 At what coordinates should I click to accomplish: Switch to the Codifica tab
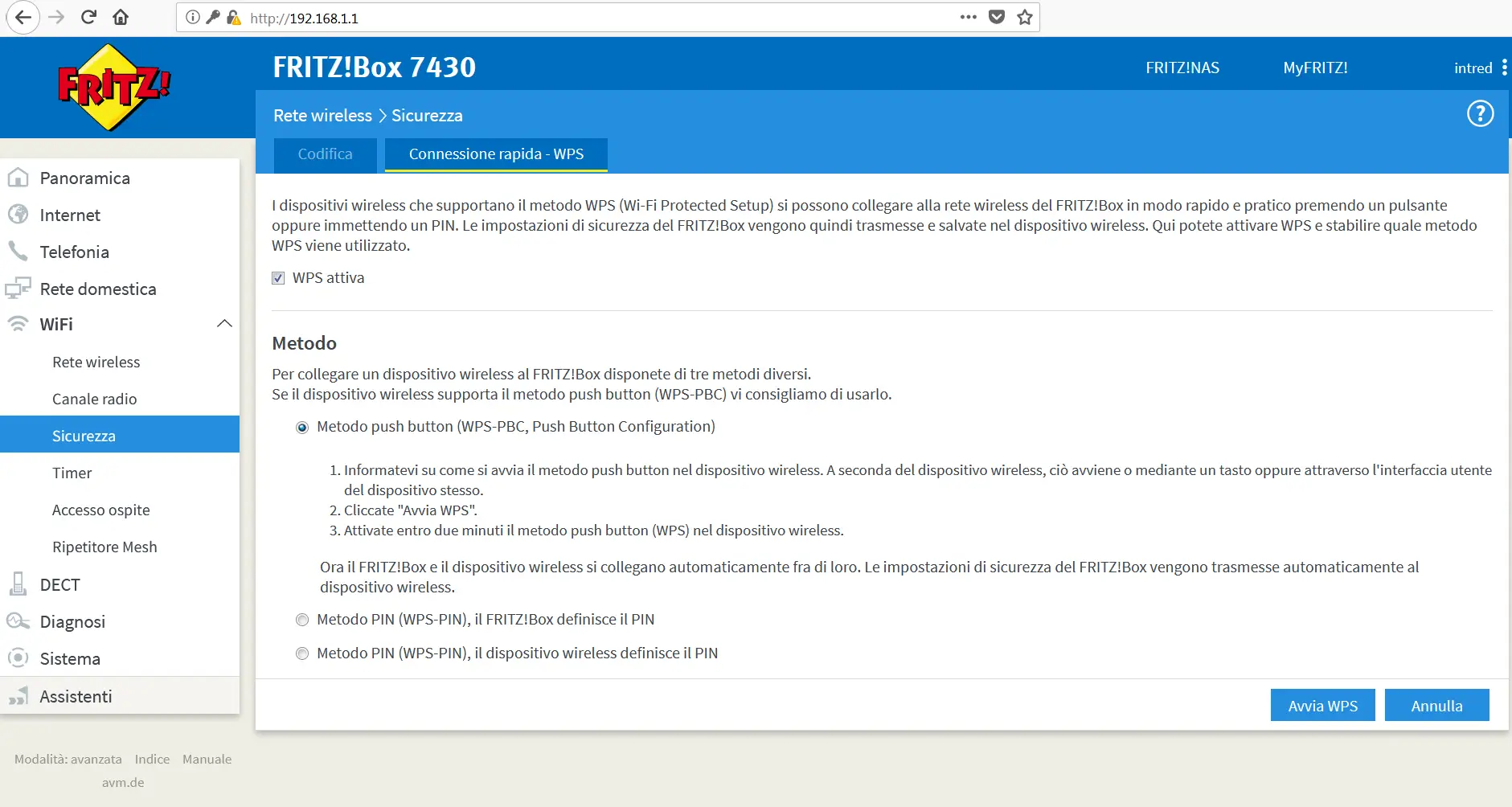(325, 154)
